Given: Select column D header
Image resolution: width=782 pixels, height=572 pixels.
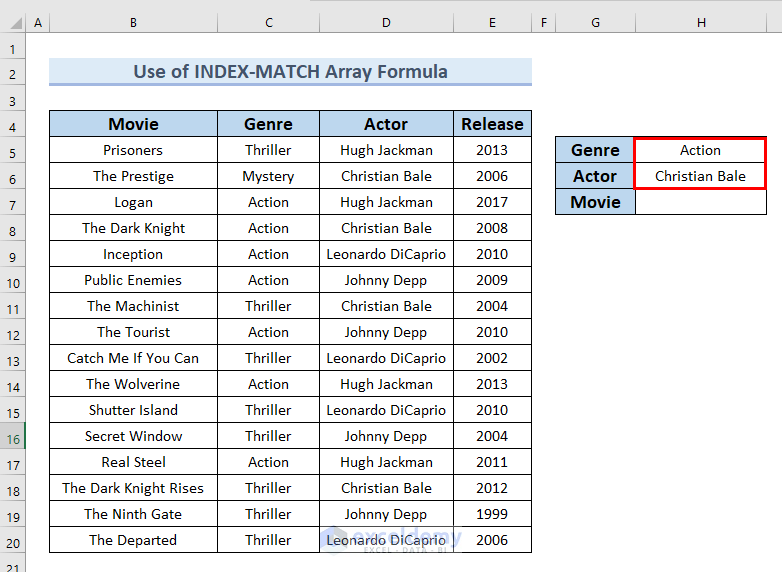Looking at the screenshot, I should point(386,22).
